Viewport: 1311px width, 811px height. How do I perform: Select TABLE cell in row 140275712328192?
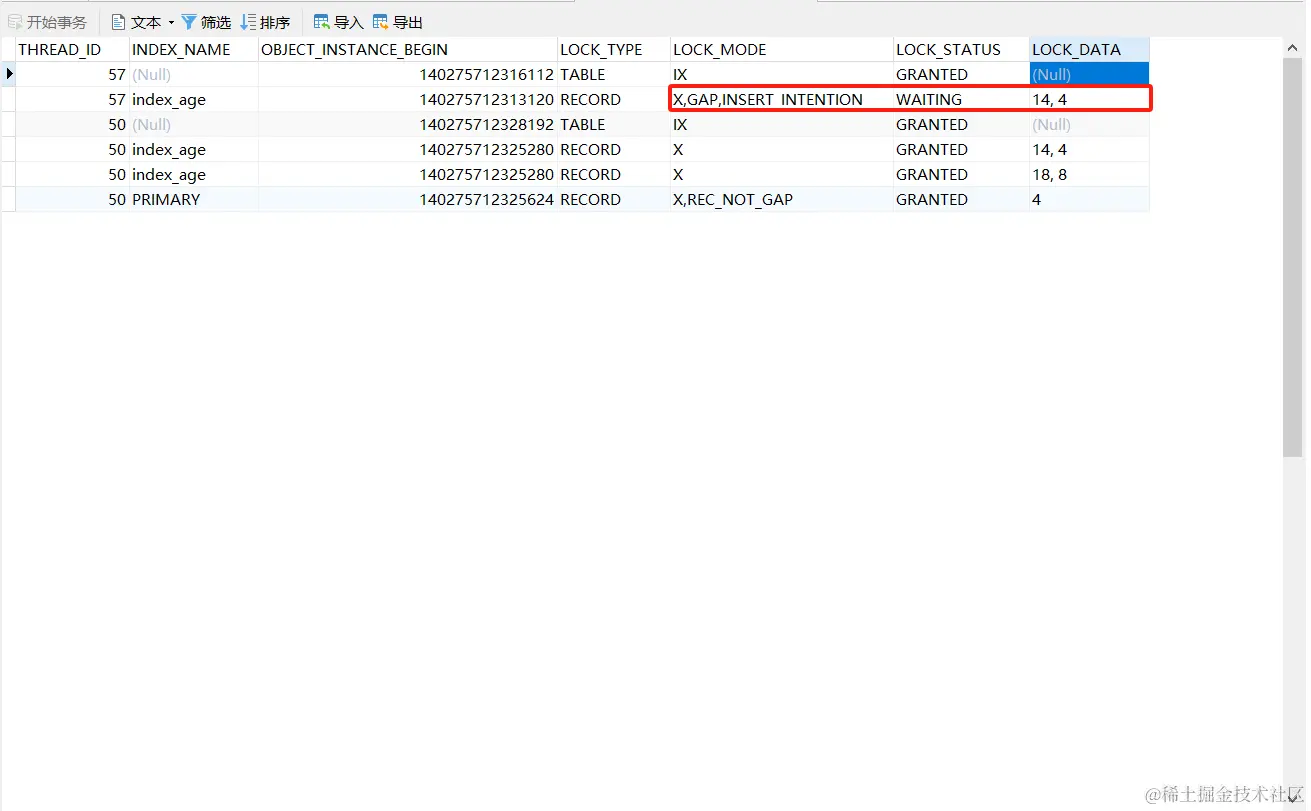[x=614, y=124]
